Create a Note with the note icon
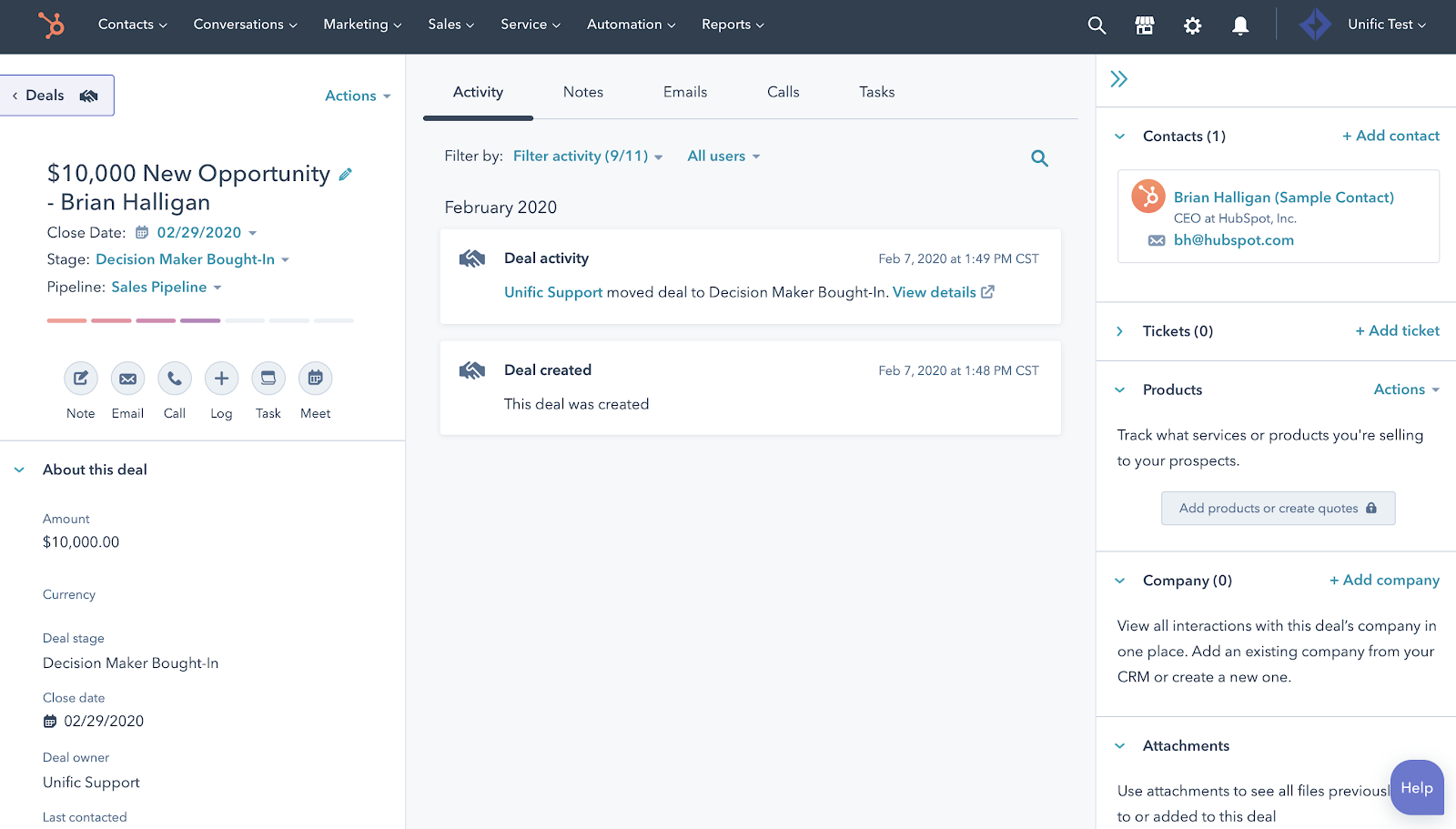 [81, 379]
